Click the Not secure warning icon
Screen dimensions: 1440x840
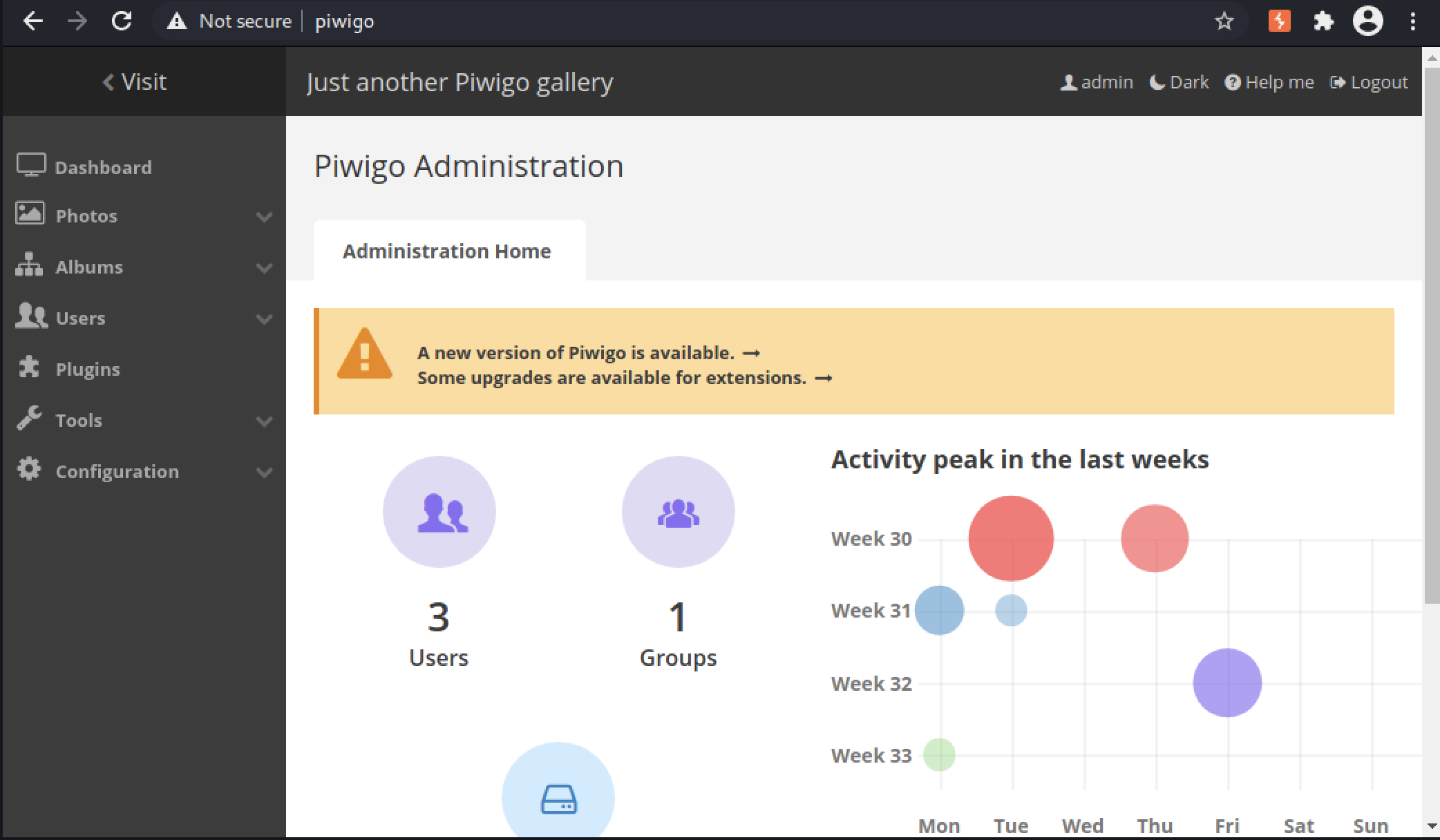[x=177, y=21]
